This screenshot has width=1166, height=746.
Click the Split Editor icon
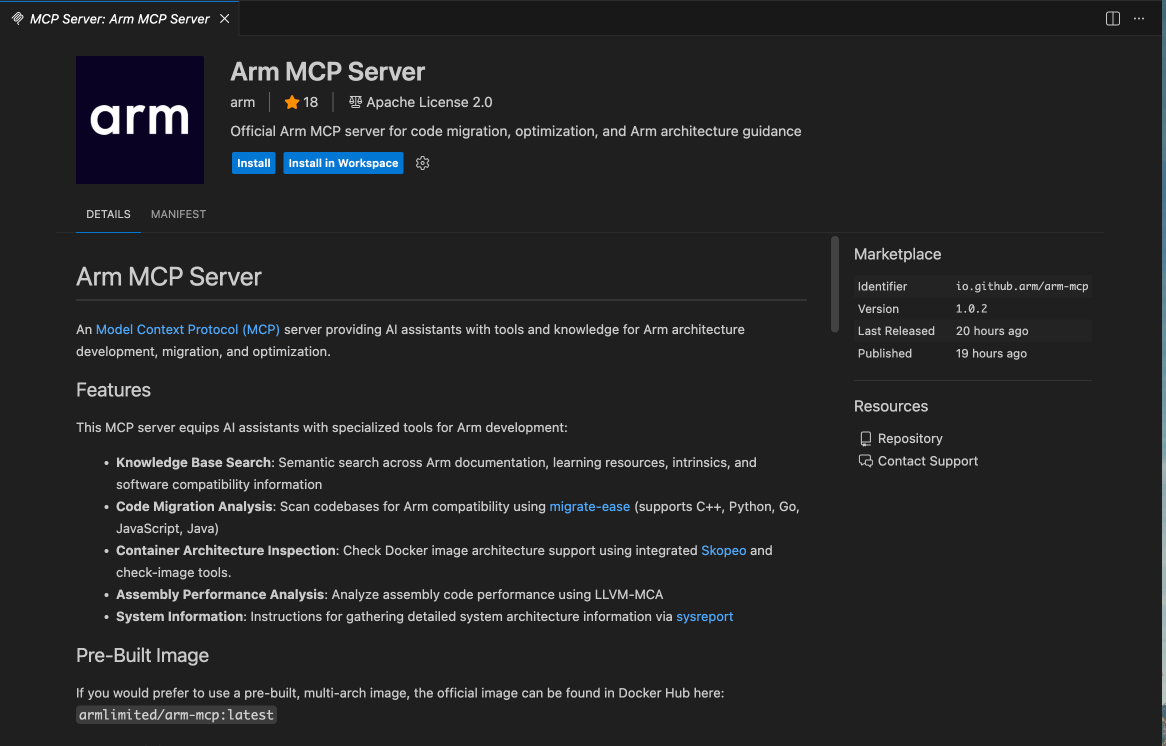pyautogui.click(x=1111, y=18)
